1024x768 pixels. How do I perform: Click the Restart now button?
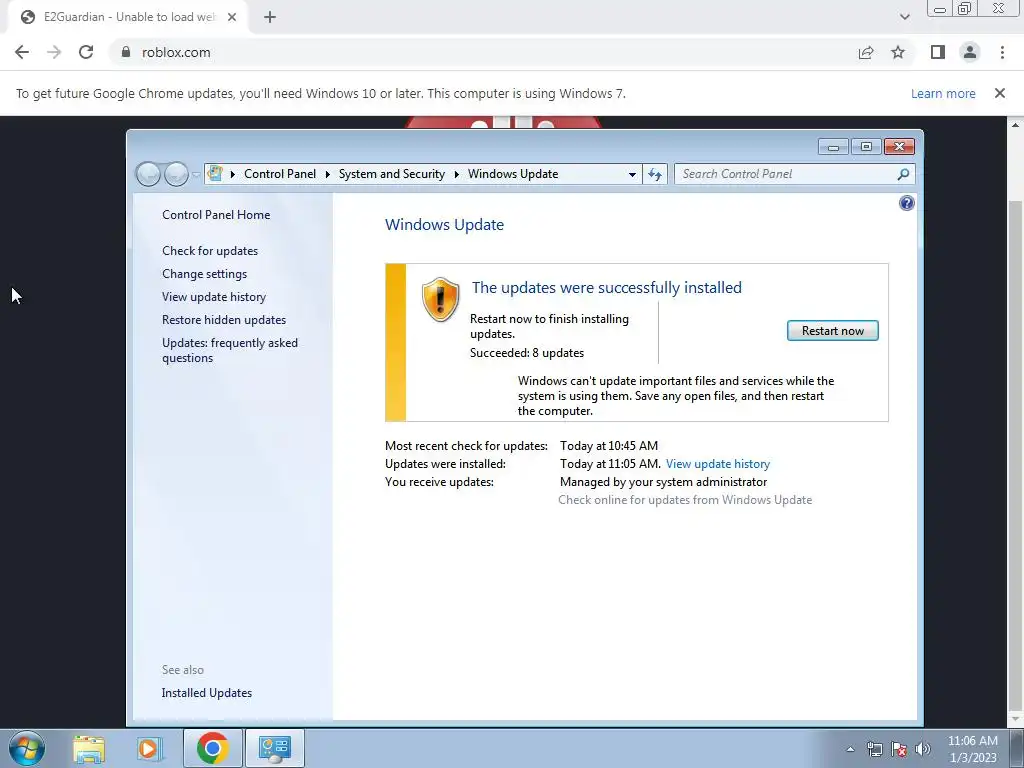(x=833, y=330)
